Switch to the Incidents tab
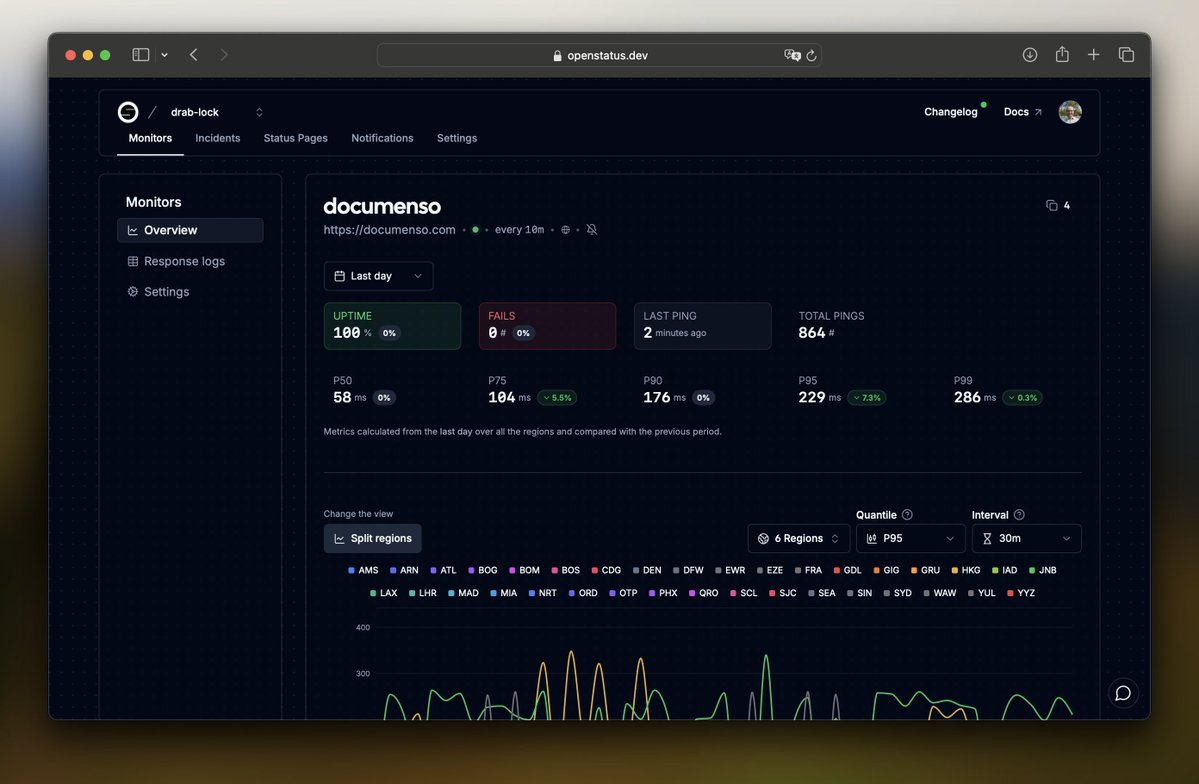 click(217, 138)
